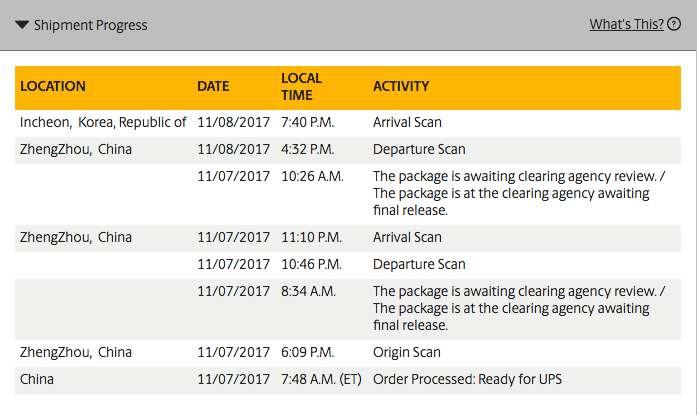The width and height of the screenshot is (699, 415).
Task: Click the 6:09 P.M. time cell
Action: coord(308,353)
